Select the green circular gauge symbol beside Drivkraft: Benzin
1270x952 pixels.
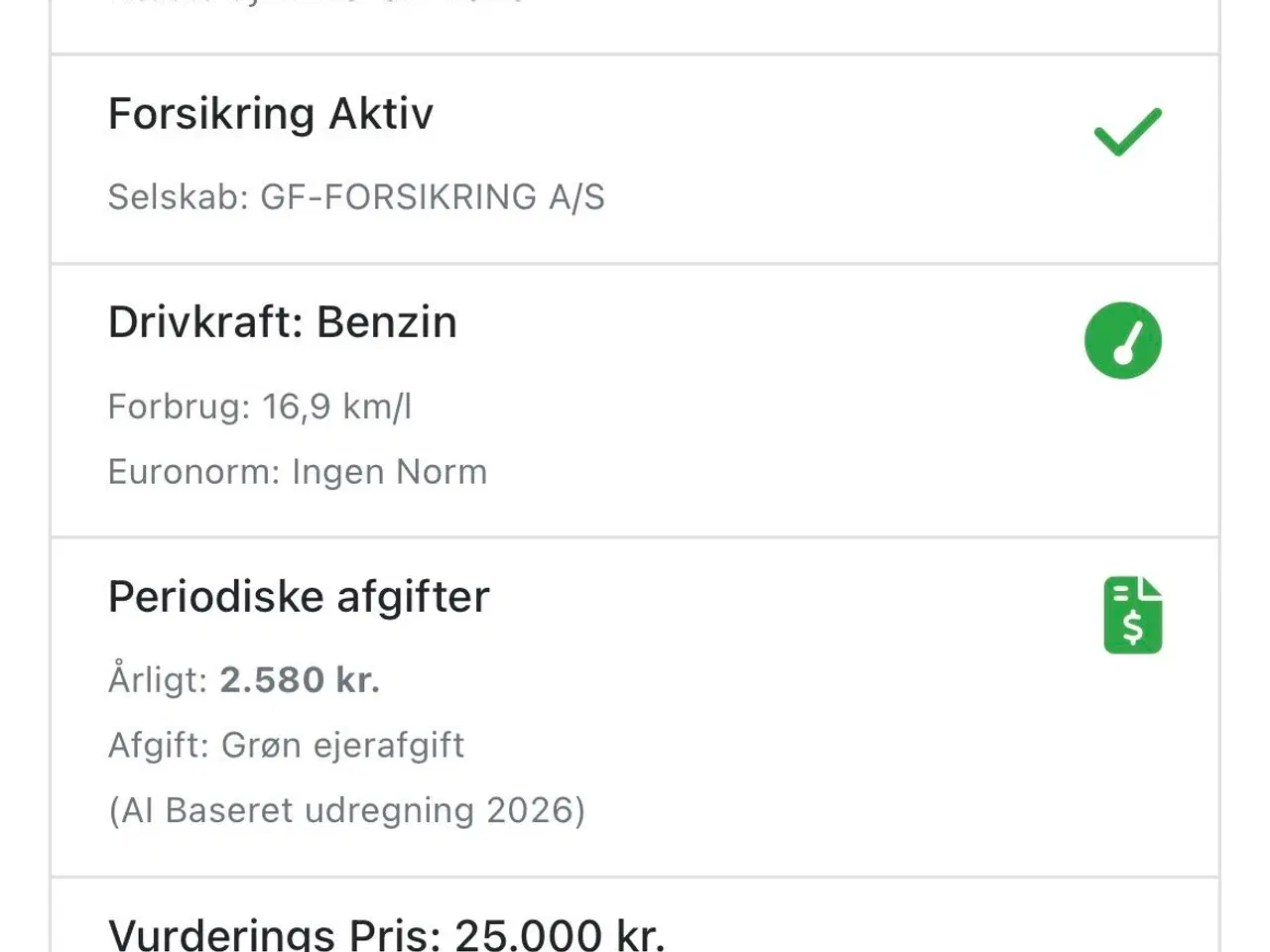(1122, 340)
